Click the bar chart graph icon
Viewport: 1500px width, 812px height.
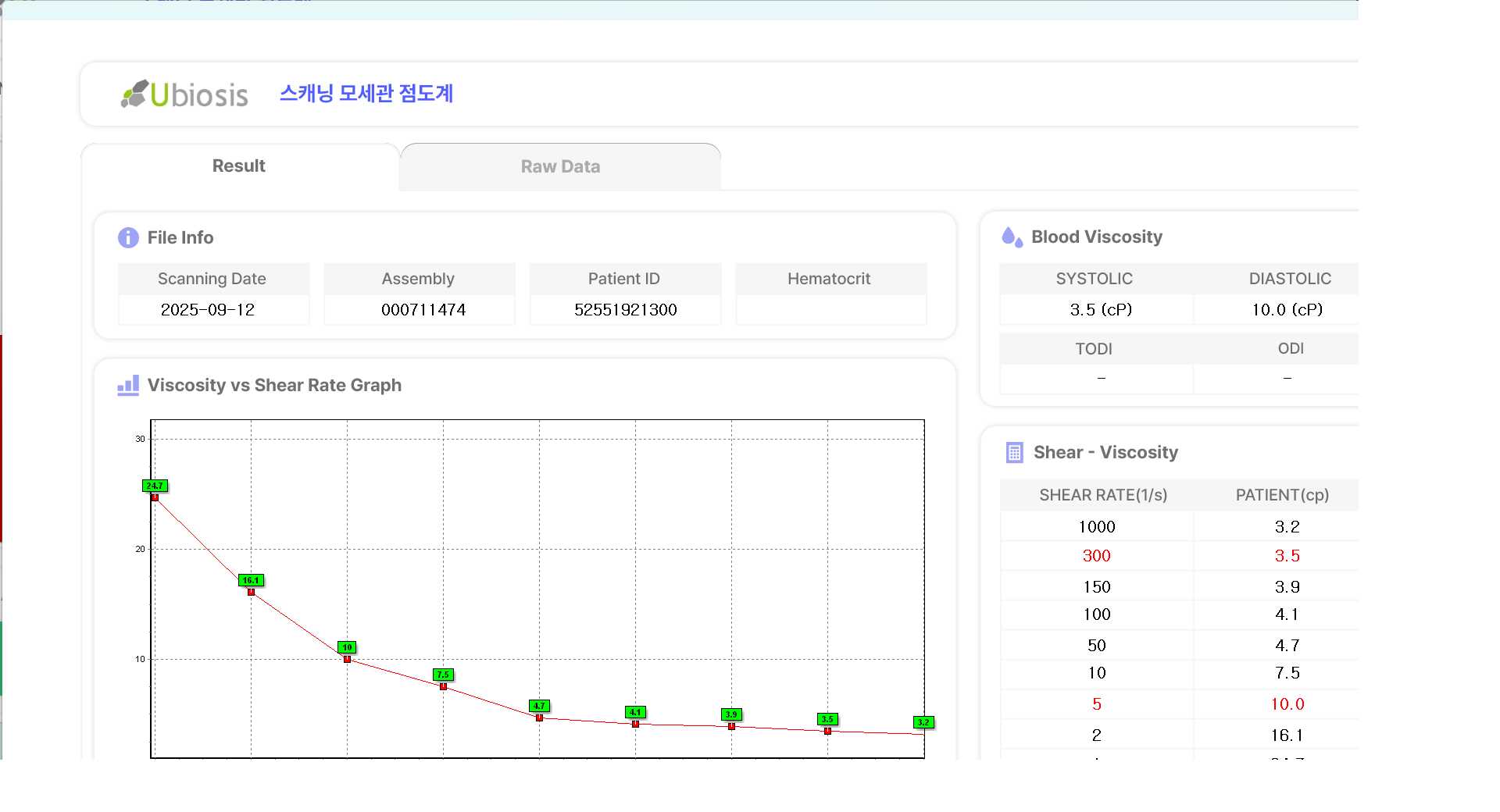(x=128, y=385)
